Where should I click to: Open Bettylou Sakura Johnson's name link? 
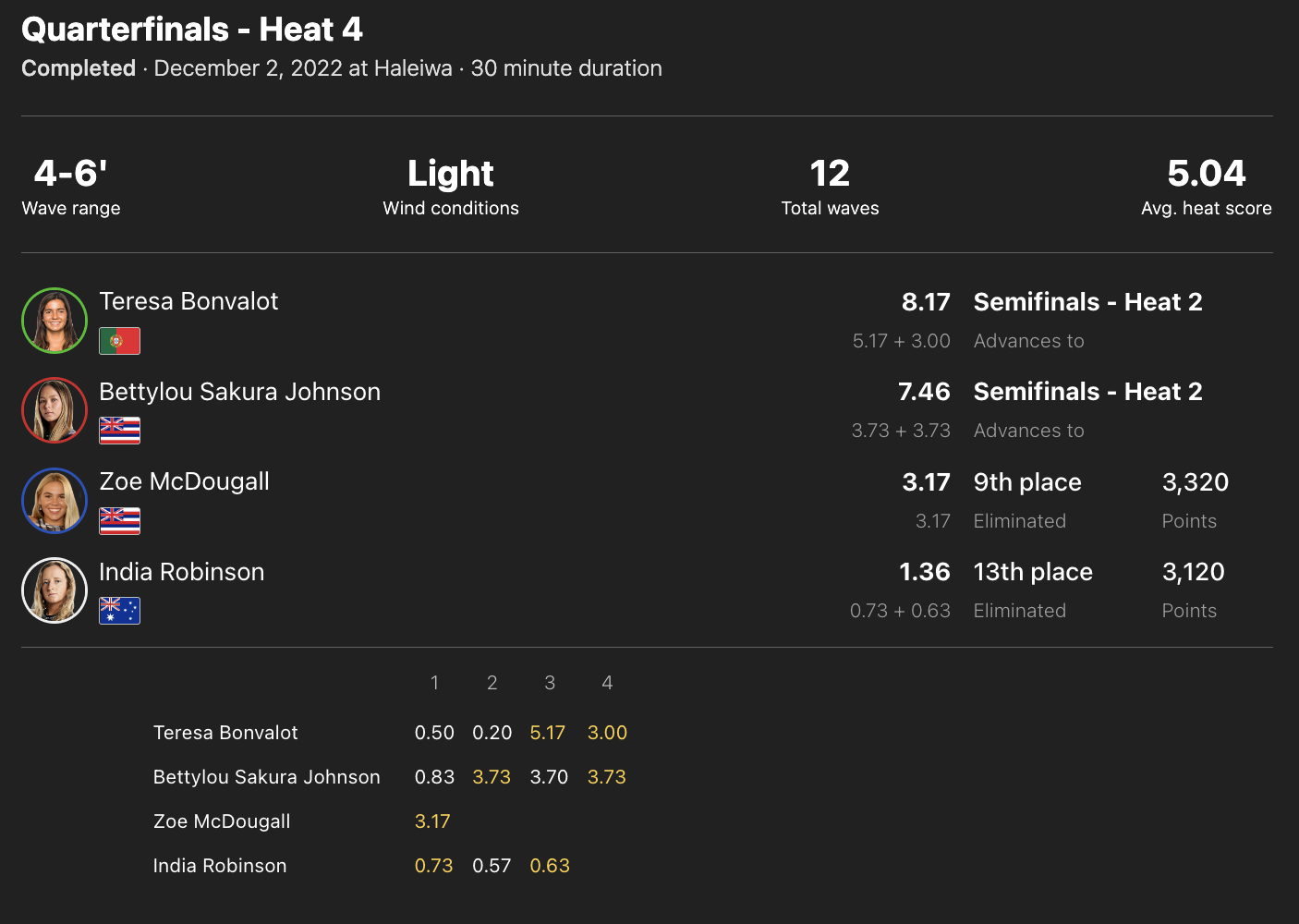pyautogui.click(x=239, y=392)
